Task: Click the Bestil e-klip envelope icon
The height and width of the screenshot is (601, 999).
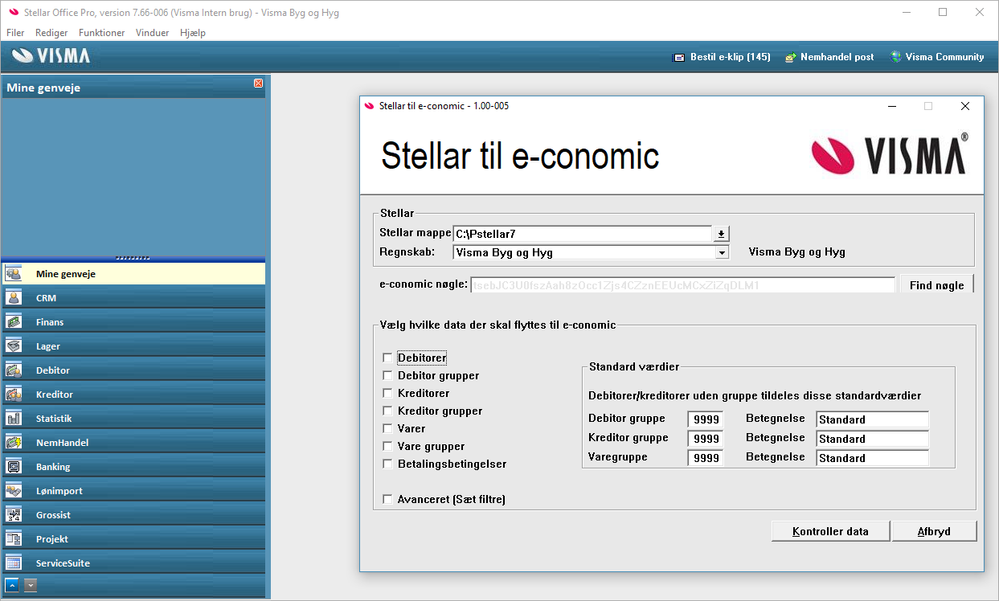Action: click(x=679, y=57)
